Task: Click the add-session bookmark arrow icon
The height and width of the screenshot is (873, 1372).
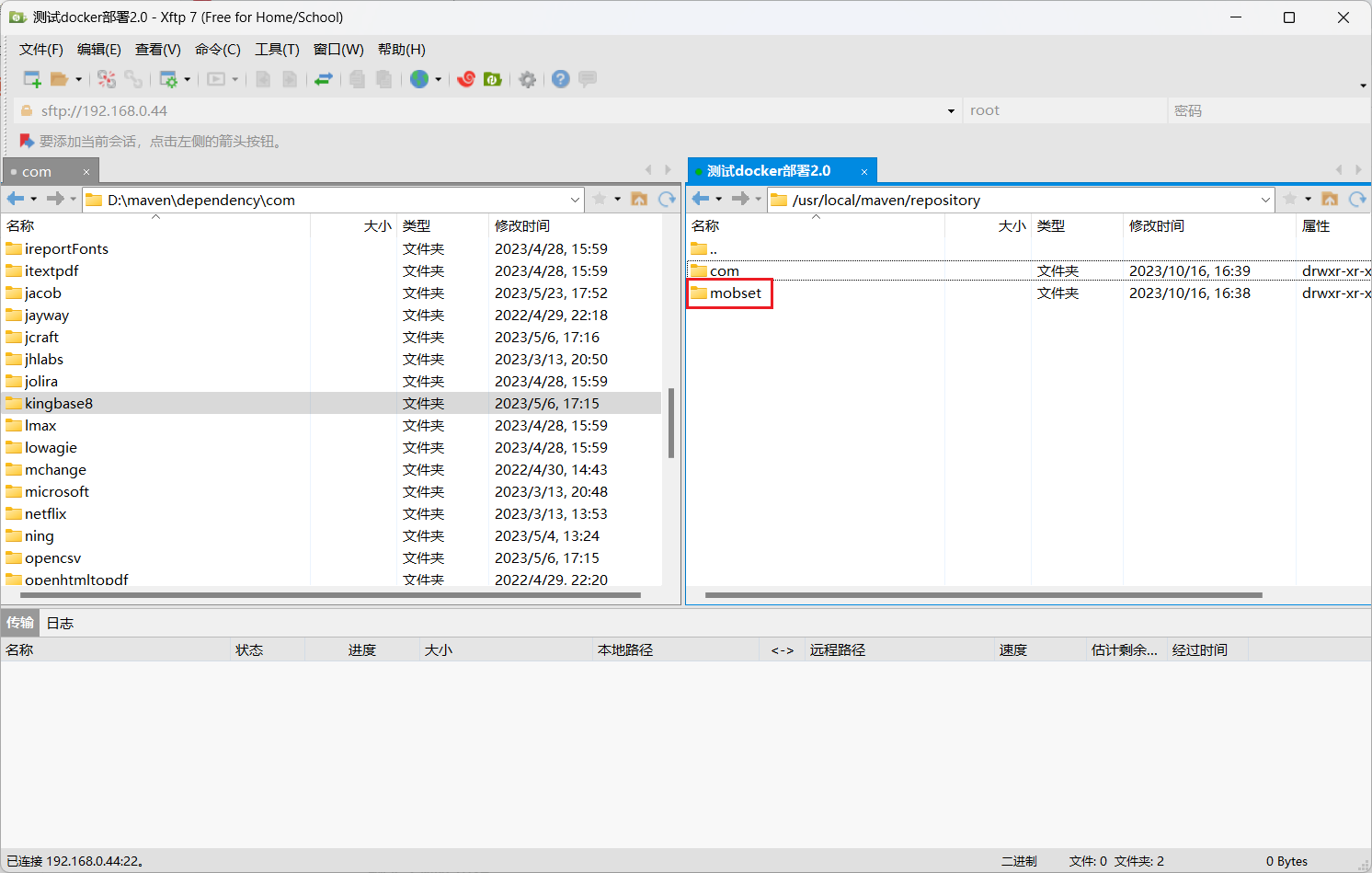Action: (27, 141)
